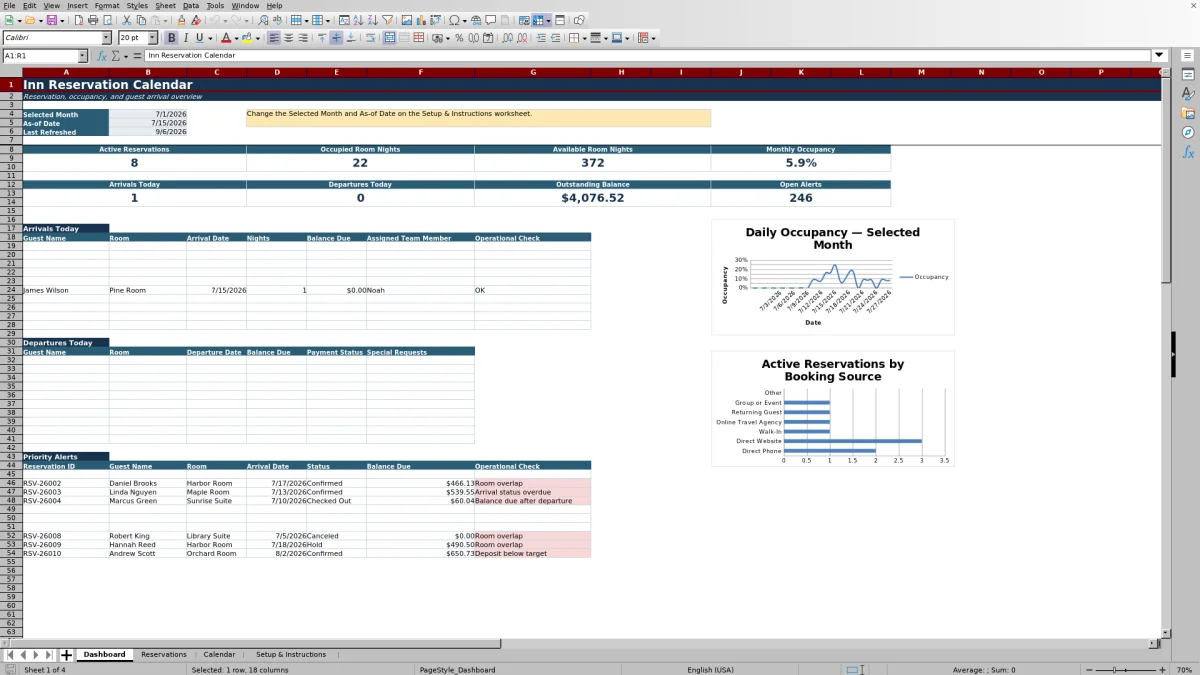Click the Insert Comment icon
The image size is (1200, 675).
[x=490, y=20]
